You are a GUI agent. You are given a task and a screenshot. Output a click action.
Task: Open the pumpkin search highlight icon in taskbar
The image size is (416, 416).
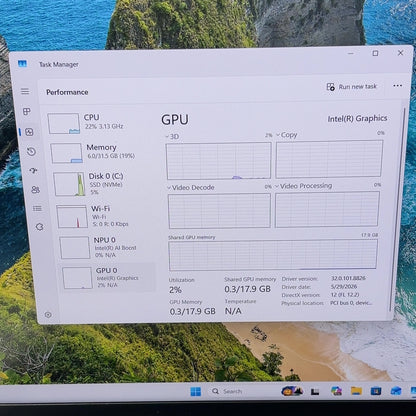[292, 391]
